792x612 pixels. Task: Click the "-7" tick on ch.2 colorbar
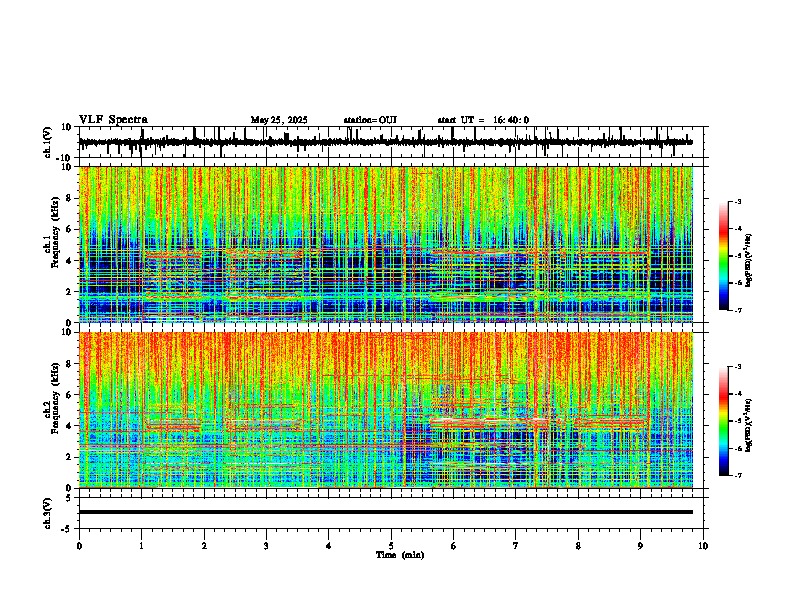[738, 475]
